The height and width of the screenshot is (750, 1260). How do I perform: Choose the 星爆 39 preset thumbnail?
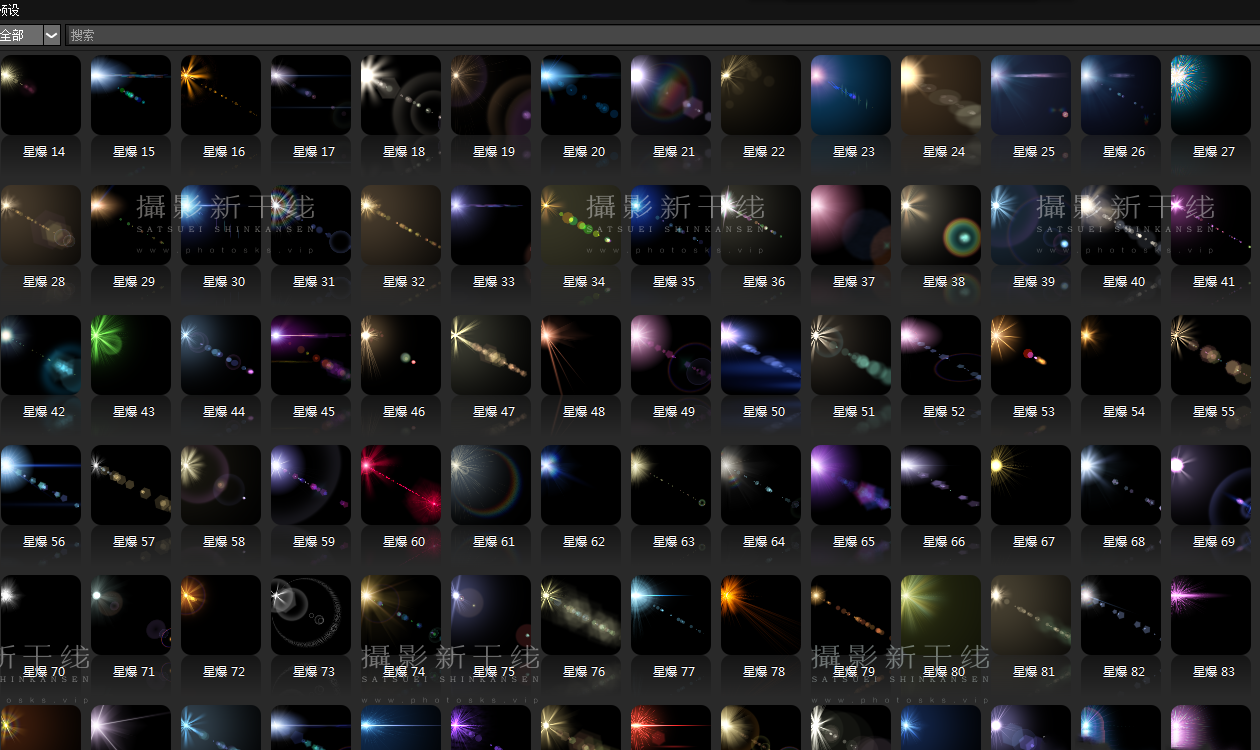(1031, 225)
